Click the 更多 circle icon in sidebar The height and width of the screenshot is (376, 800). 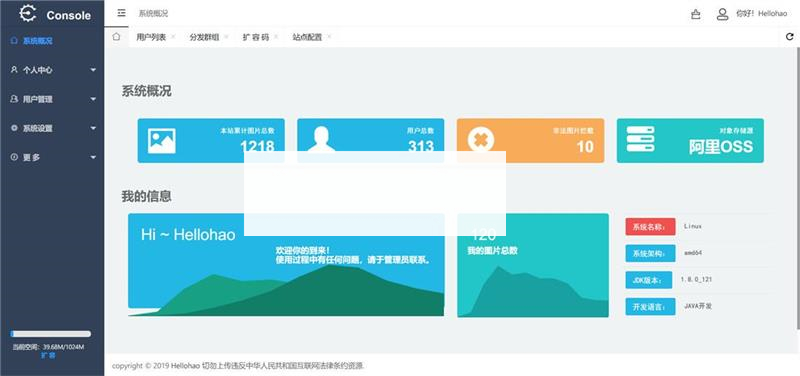(x=14, y=157)
